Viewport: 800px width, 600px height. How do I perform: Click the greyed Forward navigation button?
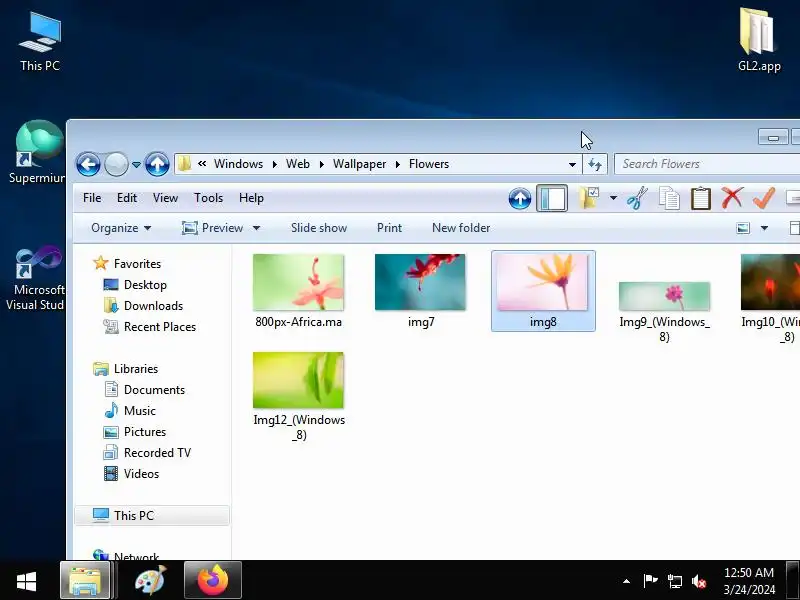click(116, 164)
